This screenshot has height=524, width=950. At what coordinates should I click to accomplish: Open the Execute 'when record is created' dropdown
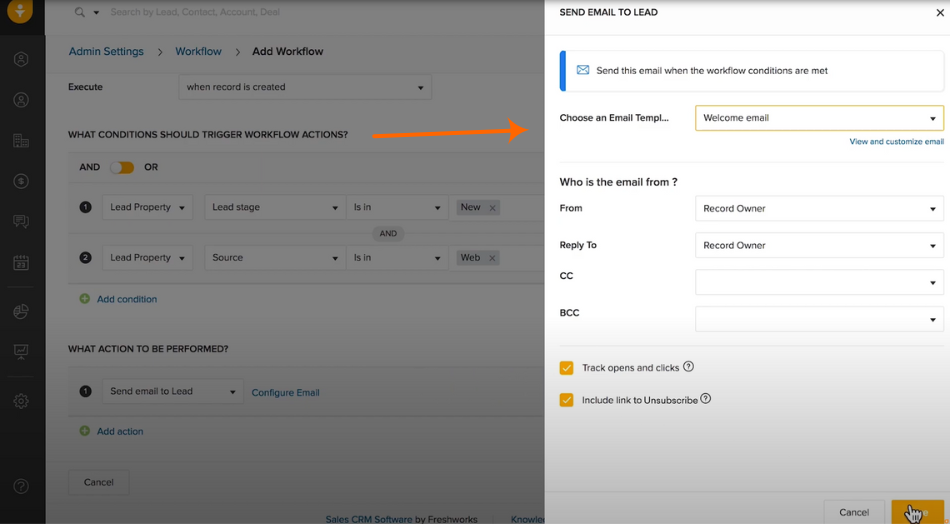coord(305,87)
